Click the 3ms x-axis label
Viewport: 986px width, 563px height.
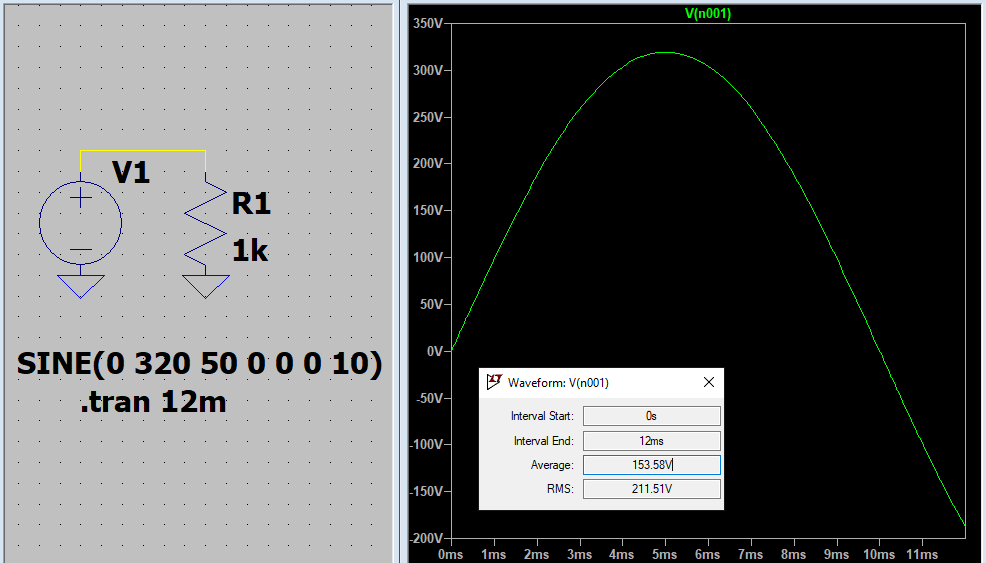(x=579, y=554)
